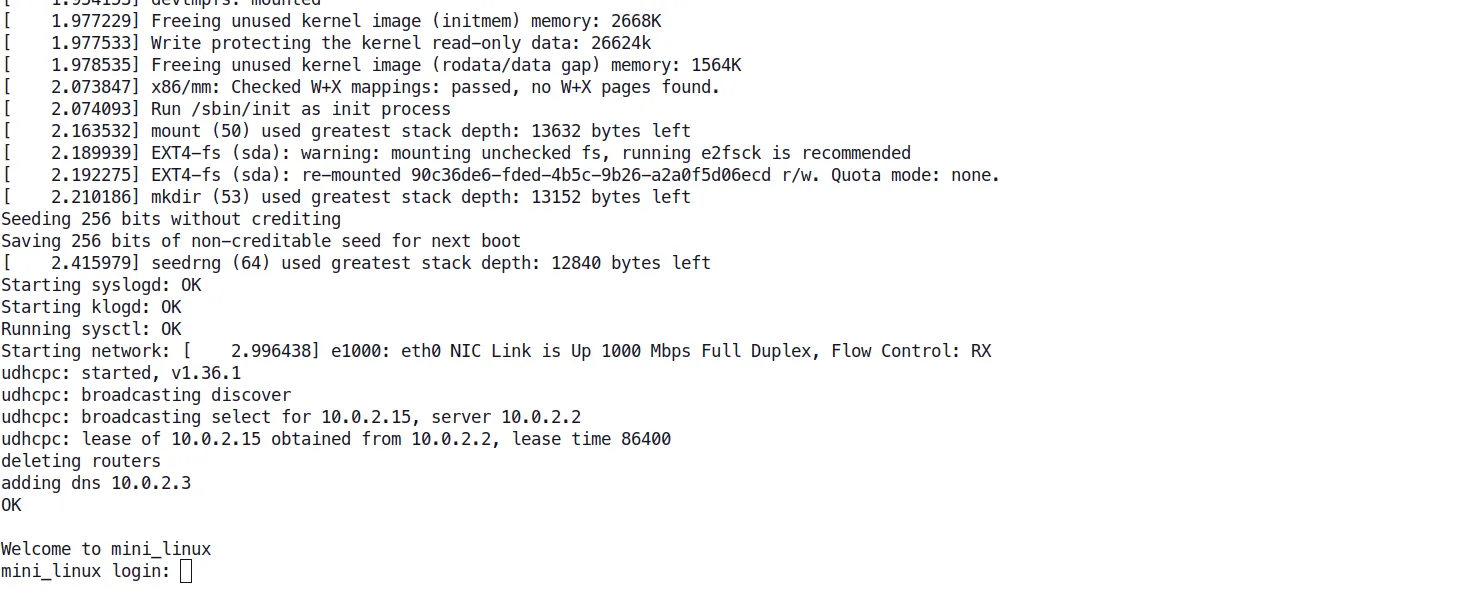1474x597 pixels.
Task: Click the mini_linux login prompt cursor
Action: [185, 571]
